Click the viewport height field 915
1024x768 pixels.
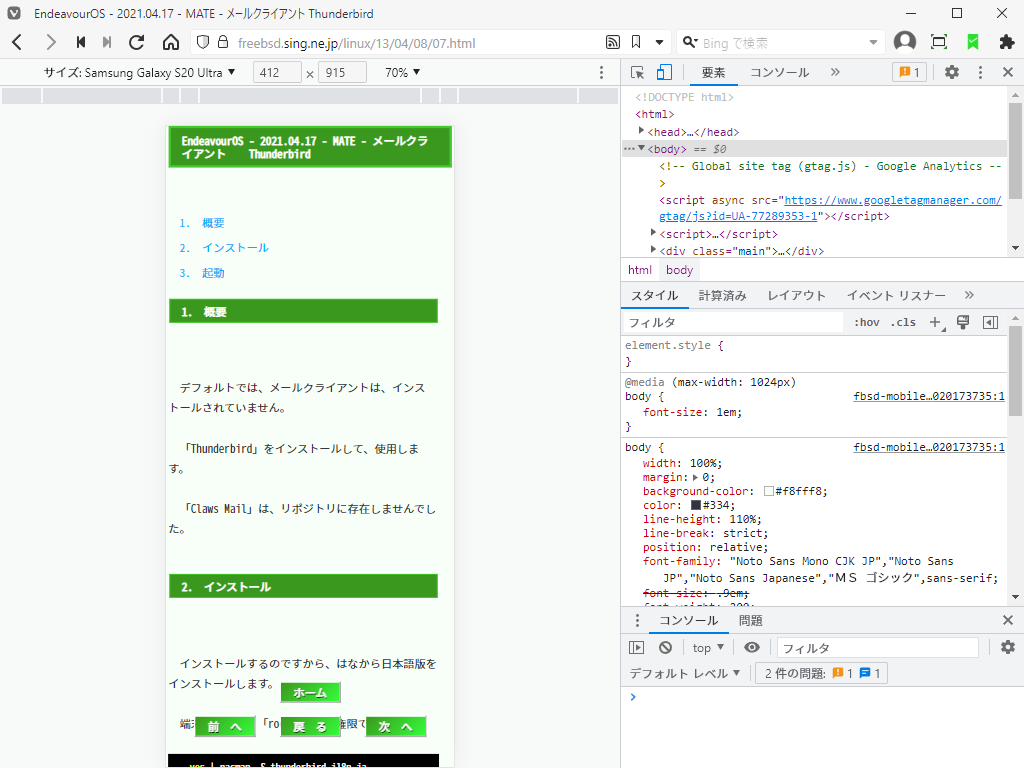coord(343,72)
